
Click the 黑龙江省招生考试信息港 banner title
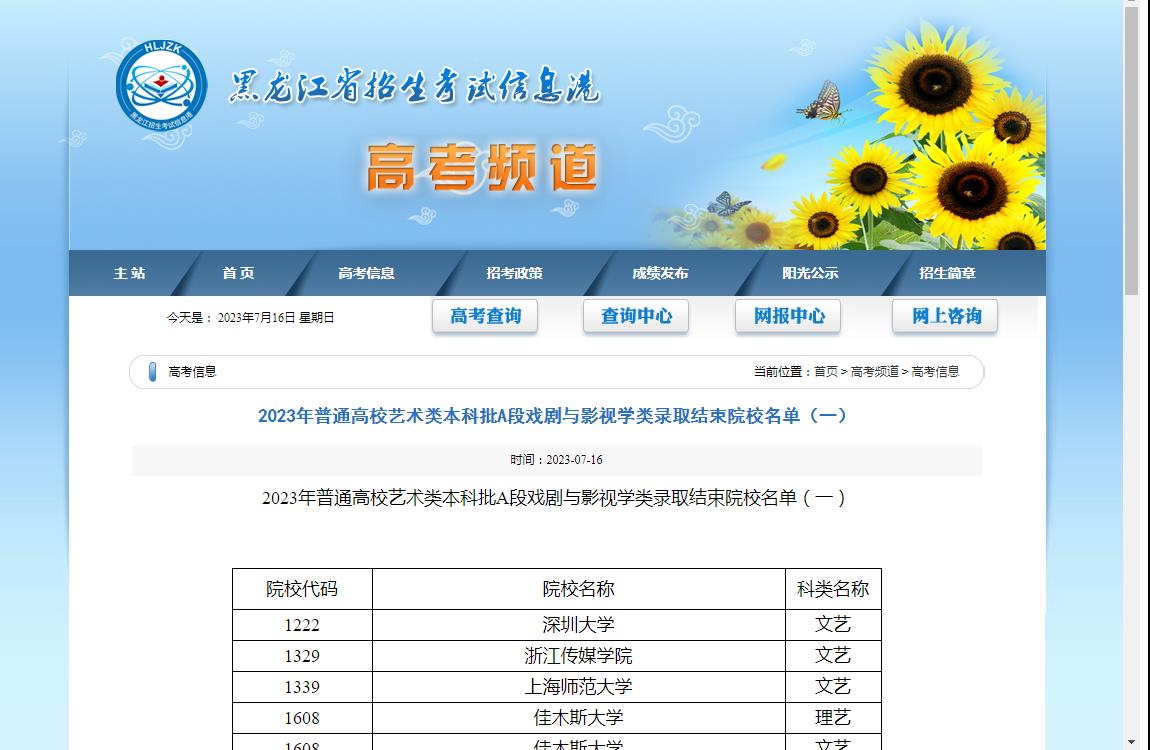(x=415, y=86)
